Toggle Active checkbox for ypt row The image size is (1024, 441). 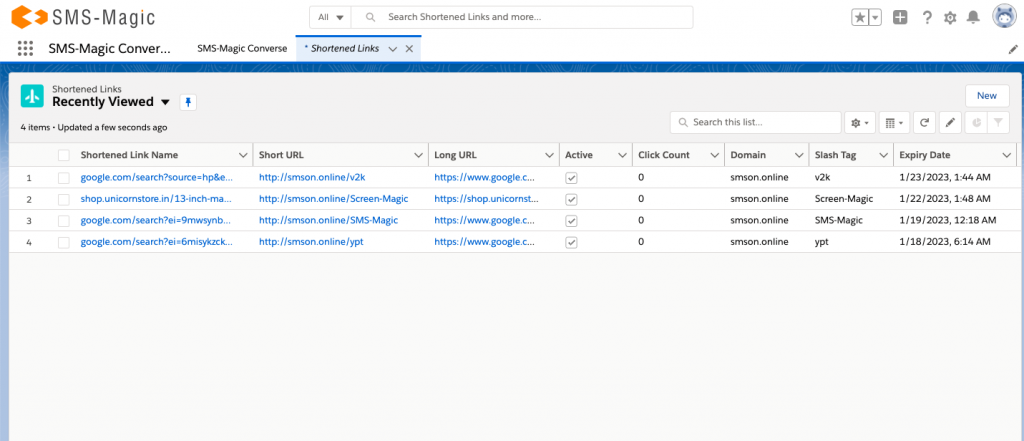(x=571, y=242)
